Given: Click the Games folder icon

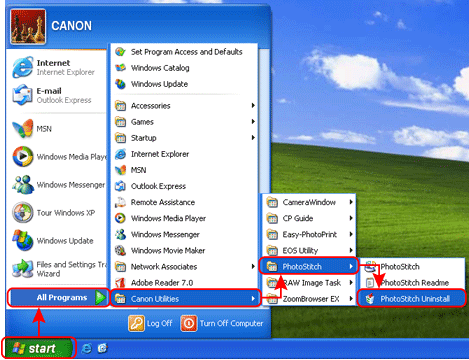Looking at the screenshot, I should [120, 122].
